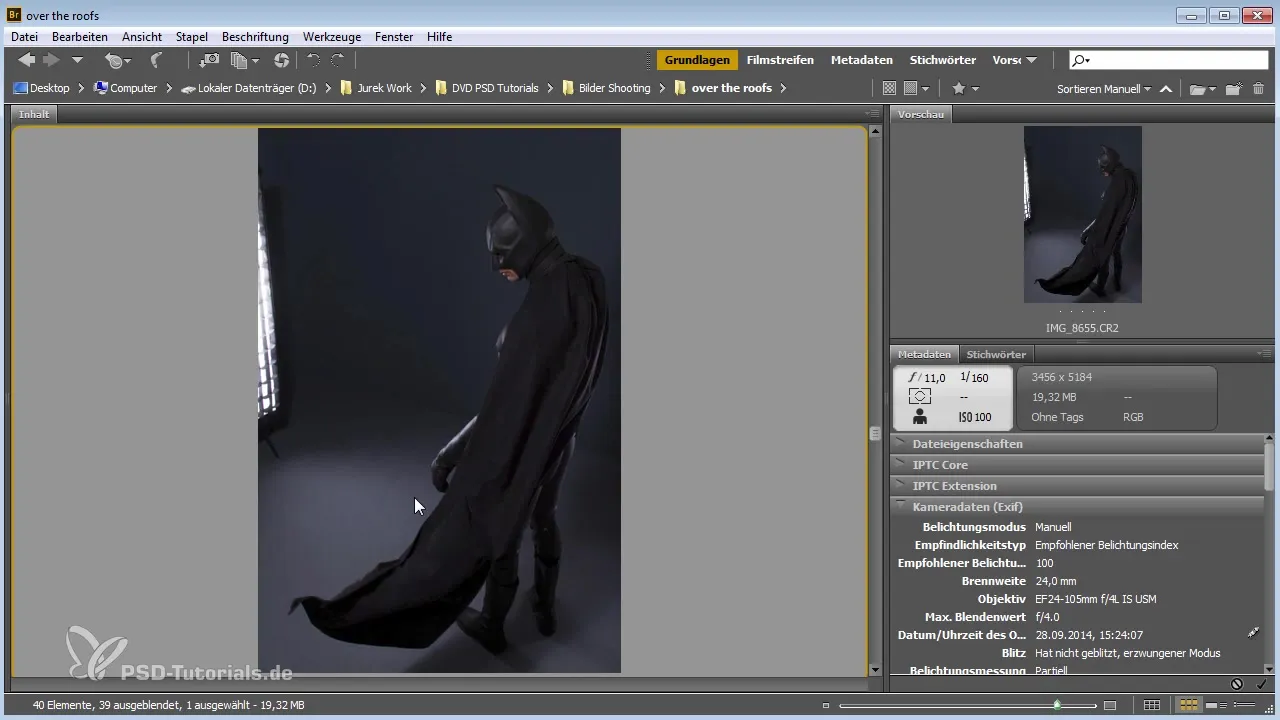Open the parent/favorites dropdown arrow next to navigation arrows
Screen dimensions: 1280x720
77,61
